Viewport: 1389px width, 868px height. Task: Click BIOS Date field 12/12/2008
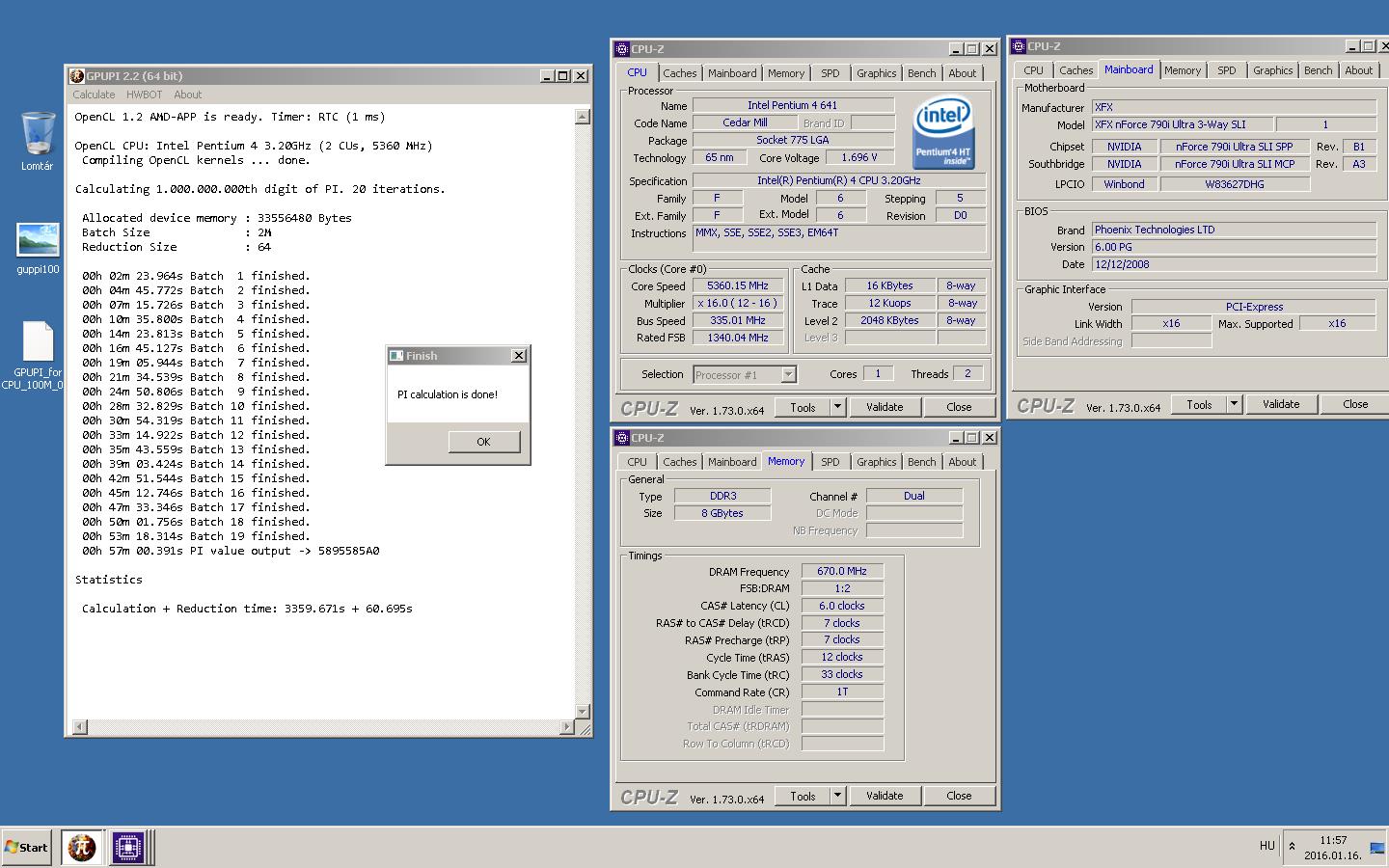(1234, 264)
